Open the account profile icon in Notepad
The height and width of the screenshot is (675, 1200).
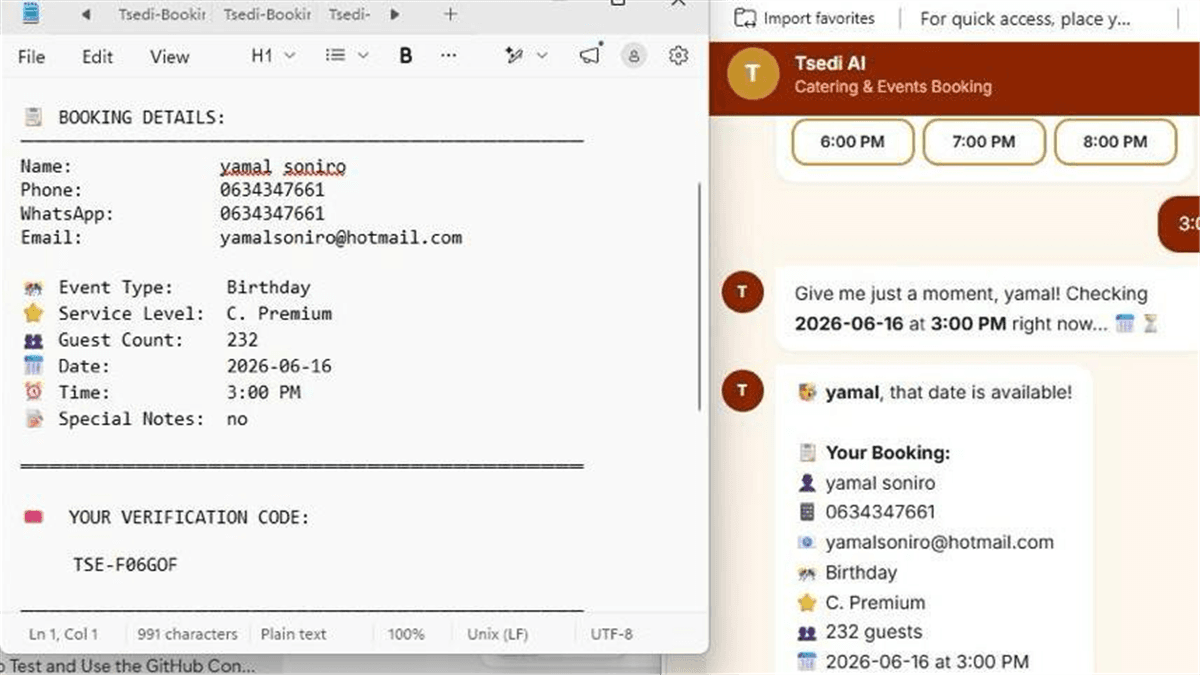click(633, 56)
